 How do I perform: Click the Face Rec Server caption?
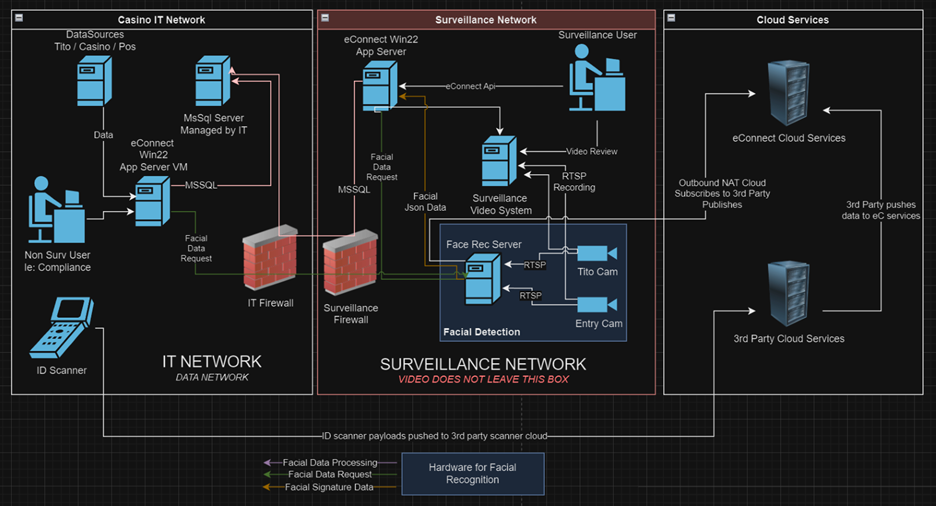[484, 245]
